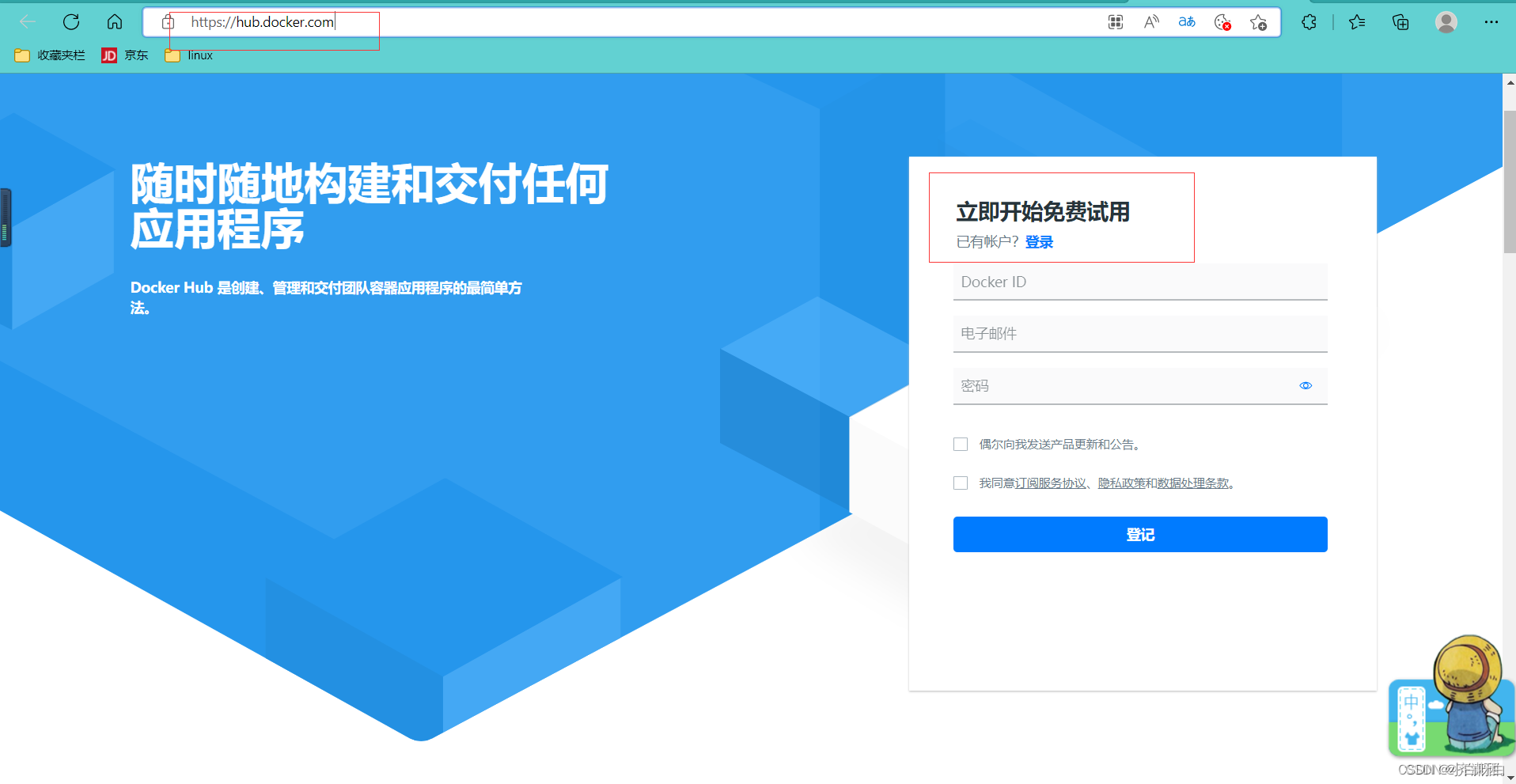
Task: Activate the read aloud icon
Action: coord(1151,22)
